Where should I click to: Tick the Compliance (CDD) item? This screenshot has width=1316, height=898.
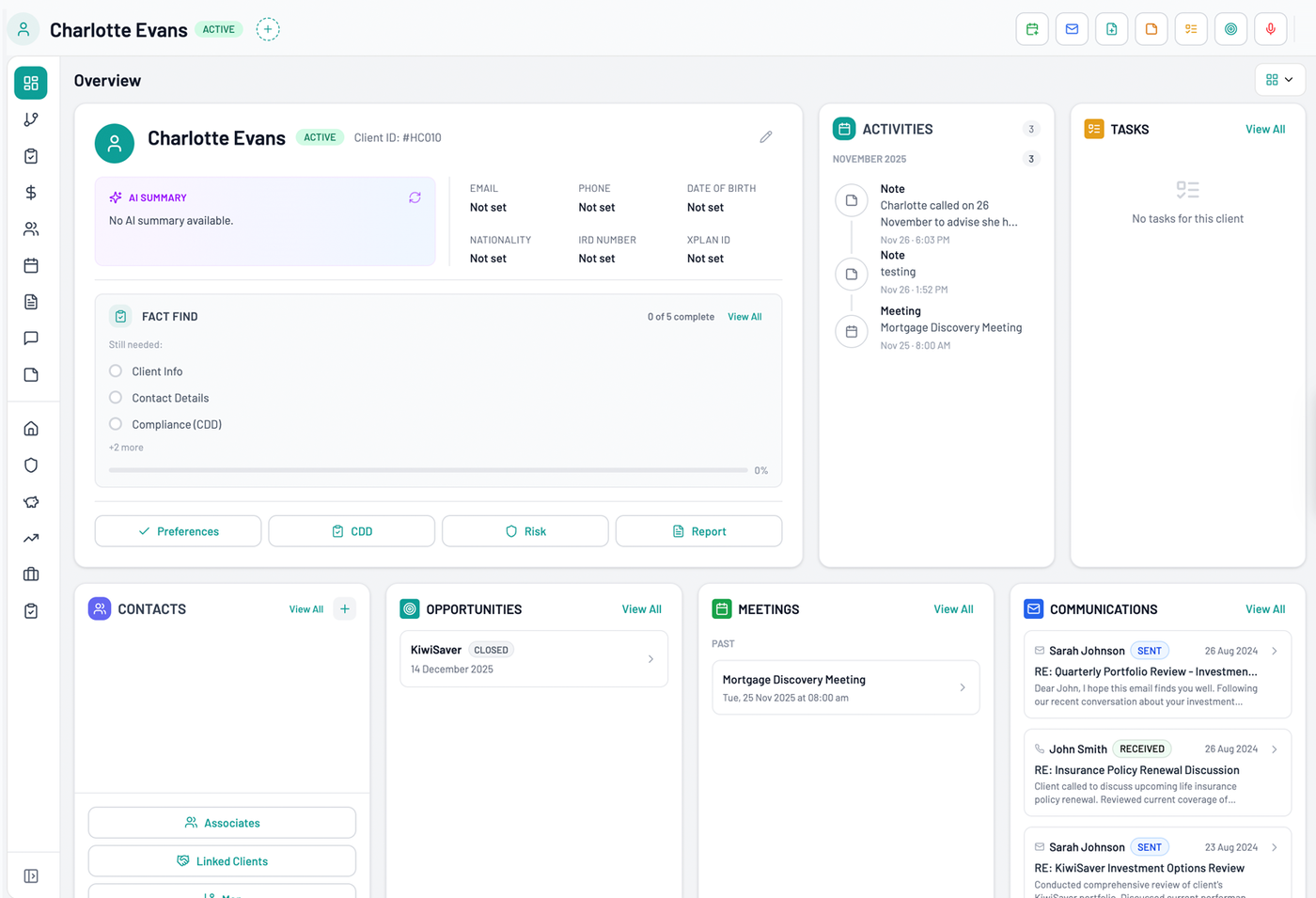point(115,424)
